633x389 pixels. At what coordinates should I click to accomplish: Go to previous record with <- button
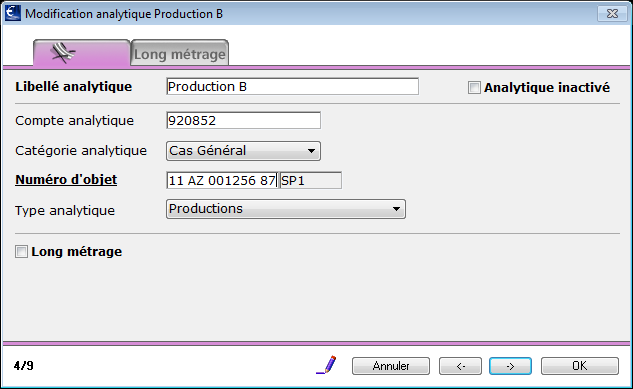(460, 366)
